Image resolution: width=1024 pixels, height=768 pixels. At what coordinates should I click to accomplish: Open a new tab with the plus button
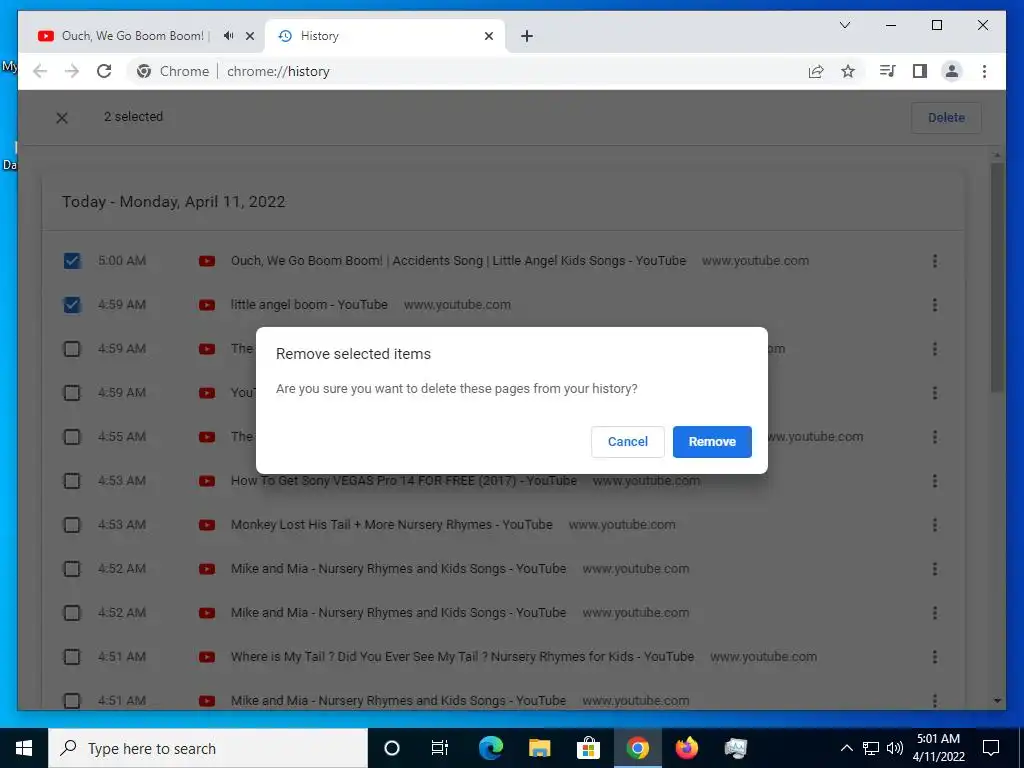(x=527, y=36)
